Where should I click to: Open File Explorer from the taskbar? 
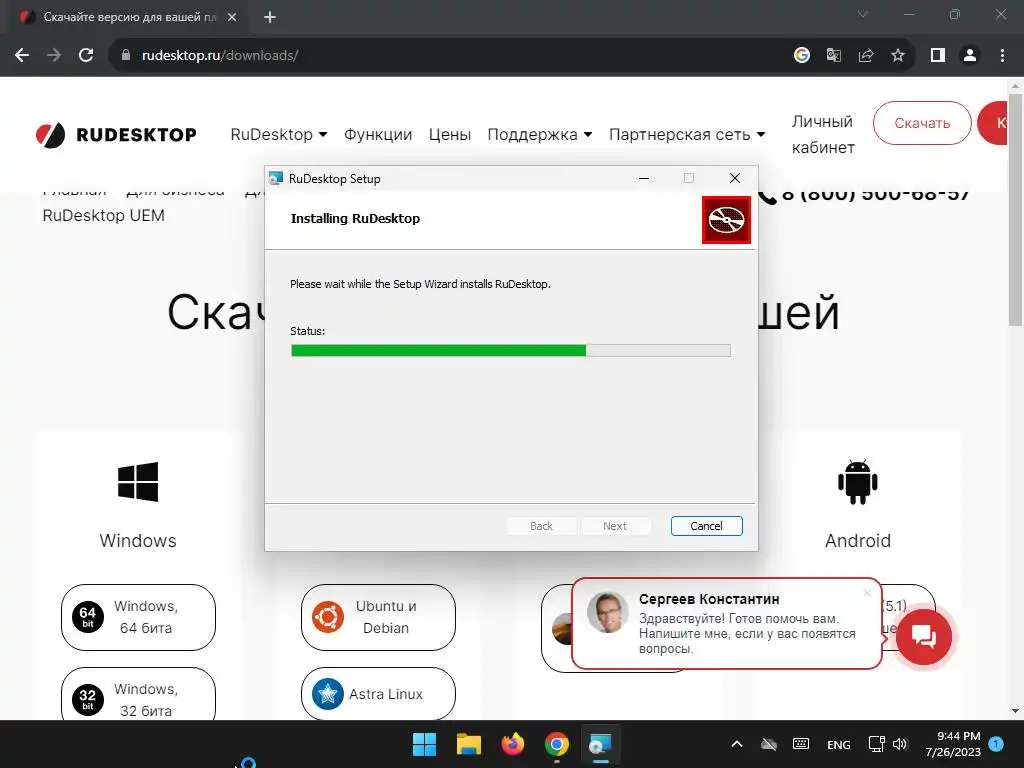[x=468, y=744]
